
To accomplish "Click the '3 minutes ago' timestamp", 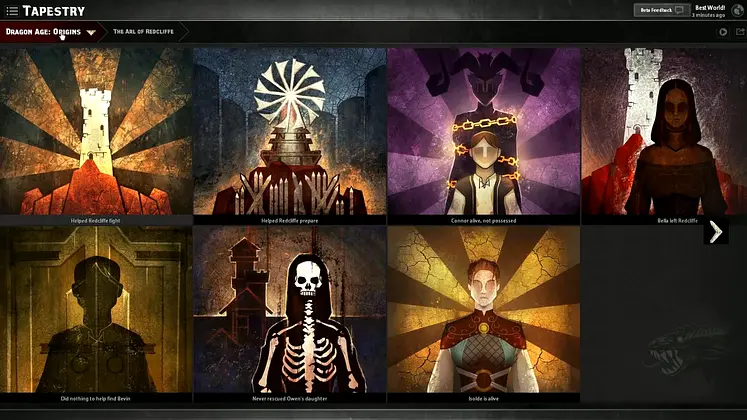I will tap(708, 15).
